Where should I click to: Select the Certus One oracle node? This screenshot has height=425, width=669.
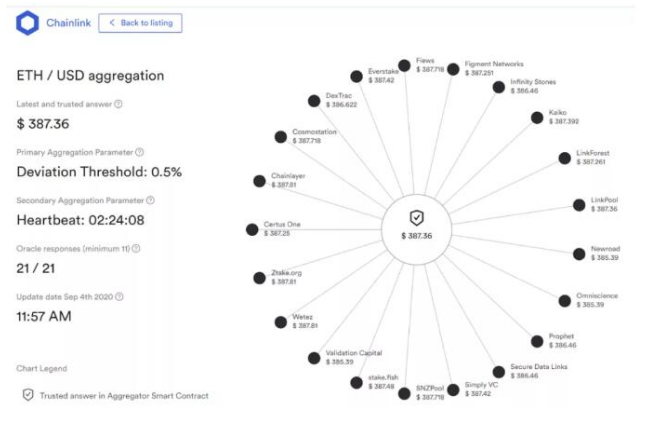pyautogui.click(x=252, y=229)
